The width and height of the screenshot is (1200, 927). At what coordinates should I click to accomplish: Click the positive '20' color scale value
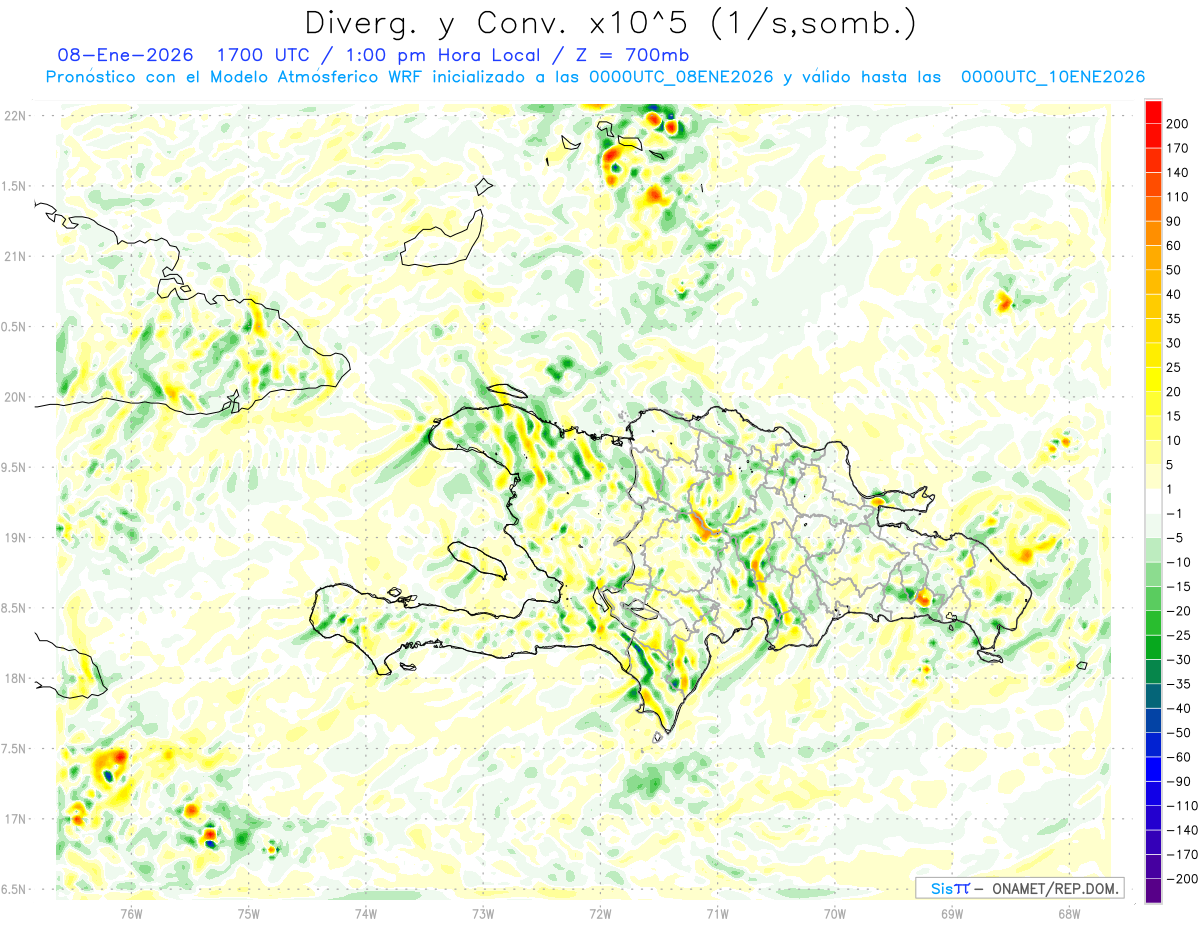(1174, 392)
